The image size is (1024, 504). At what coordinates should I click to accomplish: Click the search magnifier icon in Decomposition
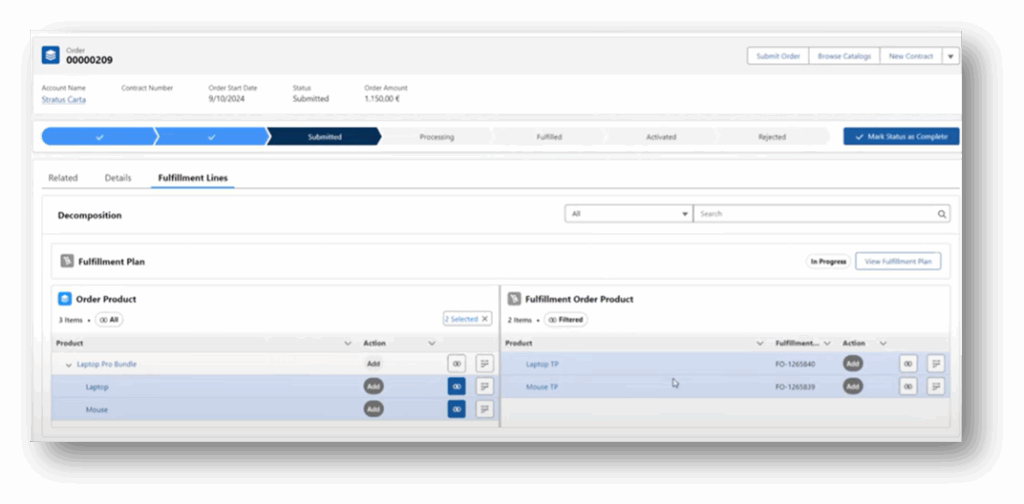(941, 214)
